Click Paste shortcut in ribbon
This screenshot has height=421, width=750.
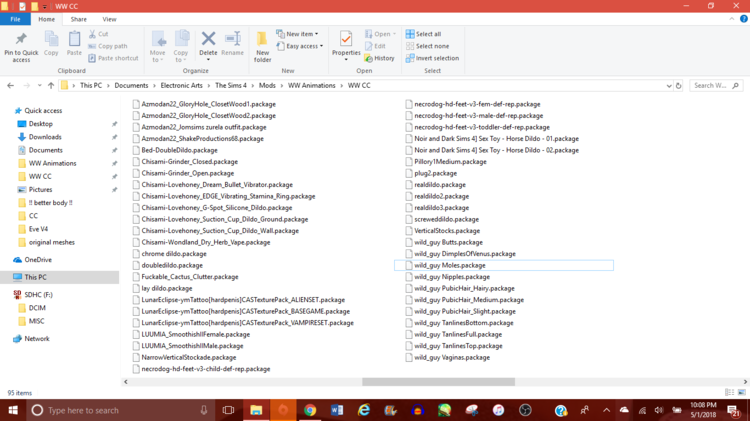(x=113, y=58)
